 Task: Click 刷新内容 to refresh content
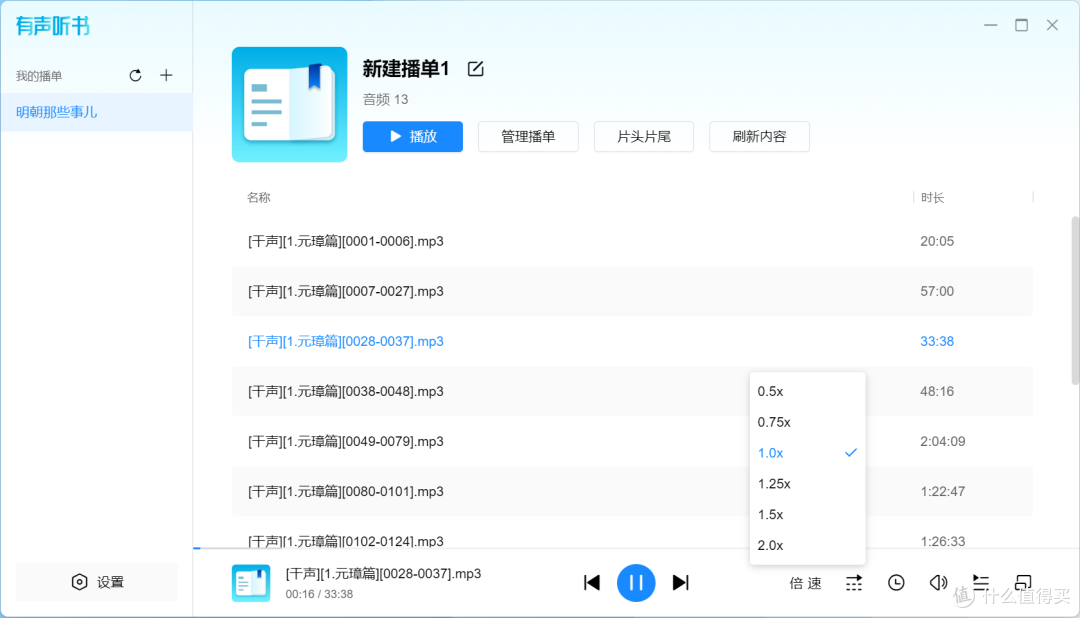(x=759, y=136)
